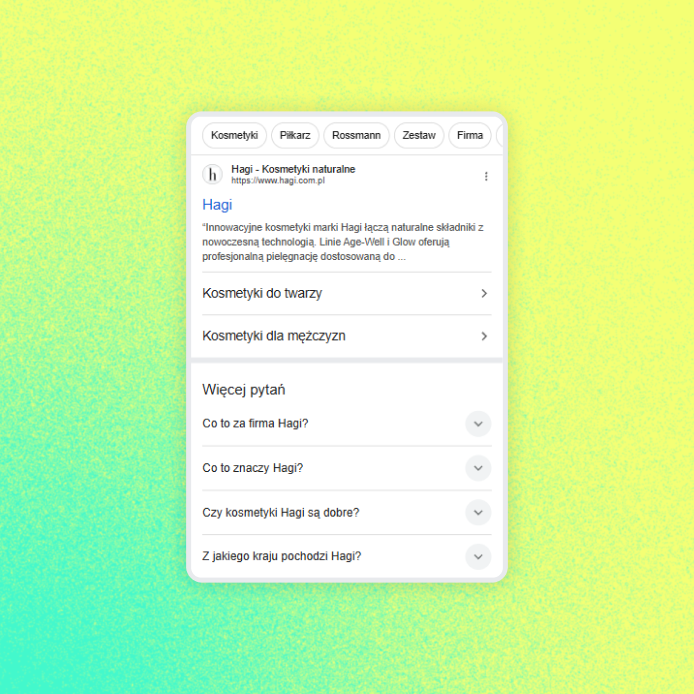
Task: Open the blue Hagi result title link
Action: click(217, 205)
